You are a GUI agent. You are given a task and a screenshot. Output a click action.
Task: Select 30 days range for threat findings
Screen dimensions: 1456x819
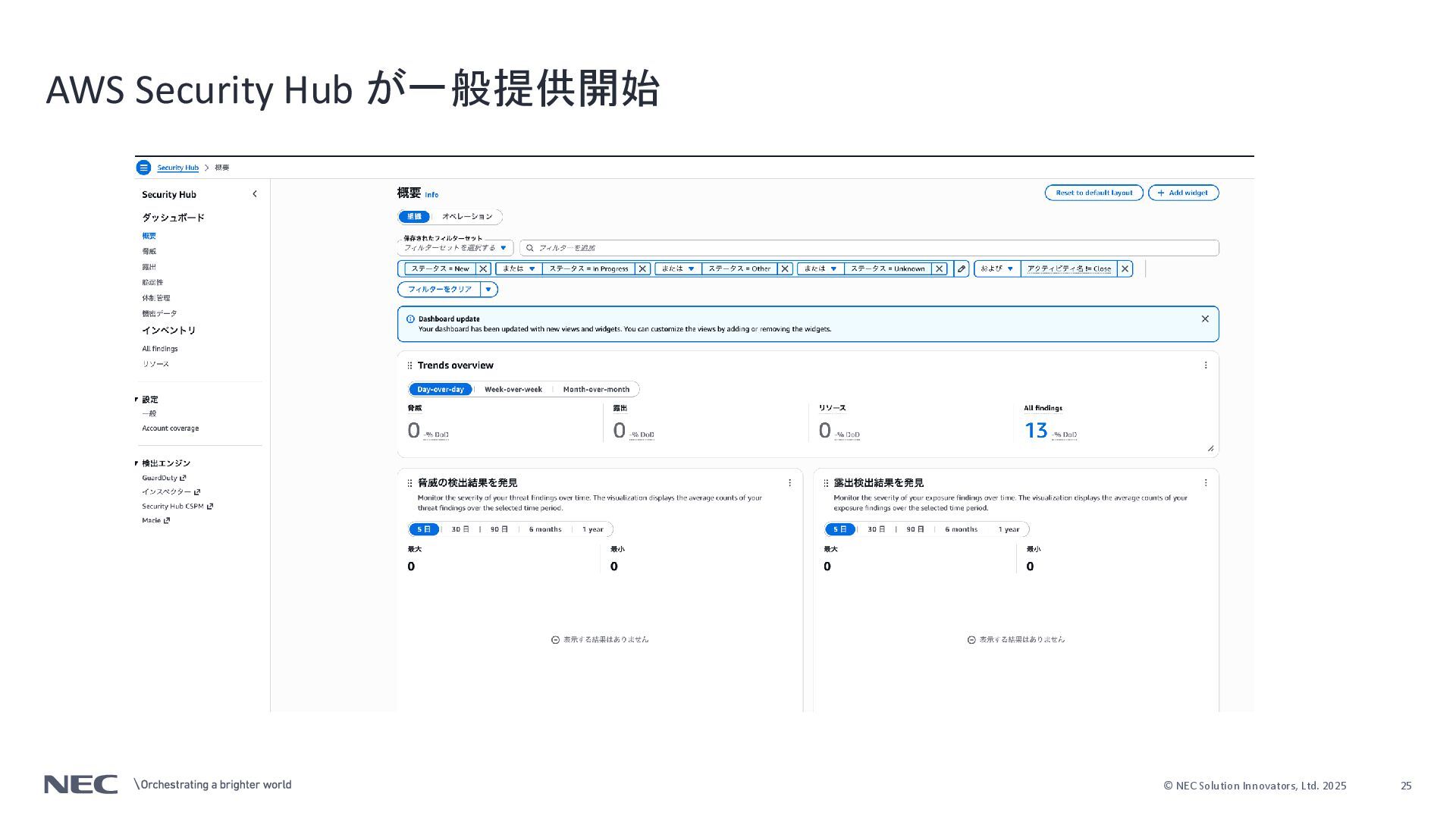click(x=460, y=529)
